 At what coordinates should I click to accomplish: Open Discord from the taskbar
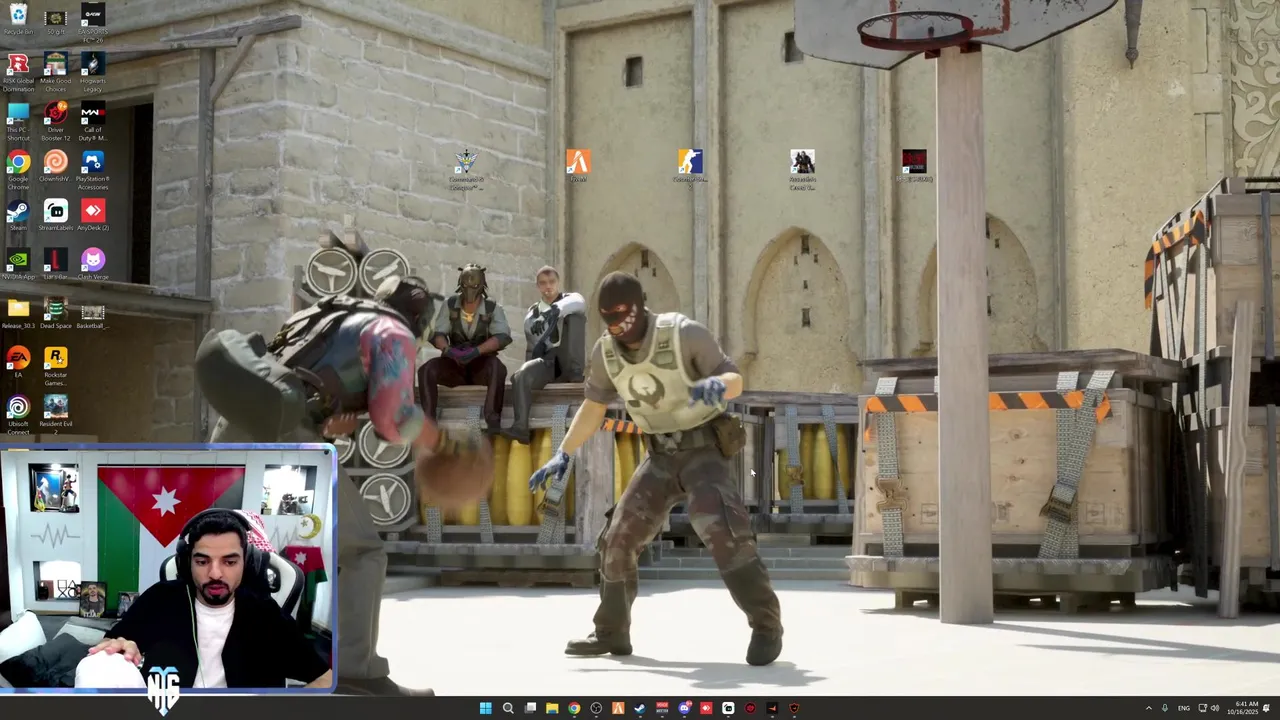pos(684,708)
